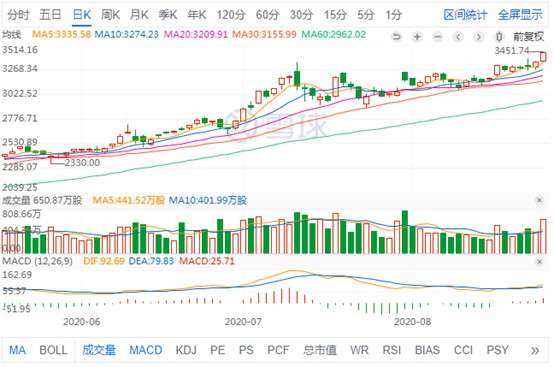
Task: Open the 前复权 adjustment dropdown
Action: point(529,36)
